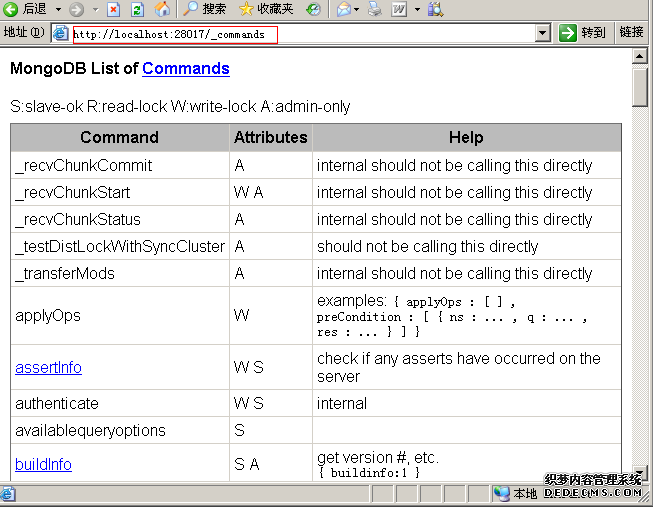Go to browser home page

click(162, 9)
